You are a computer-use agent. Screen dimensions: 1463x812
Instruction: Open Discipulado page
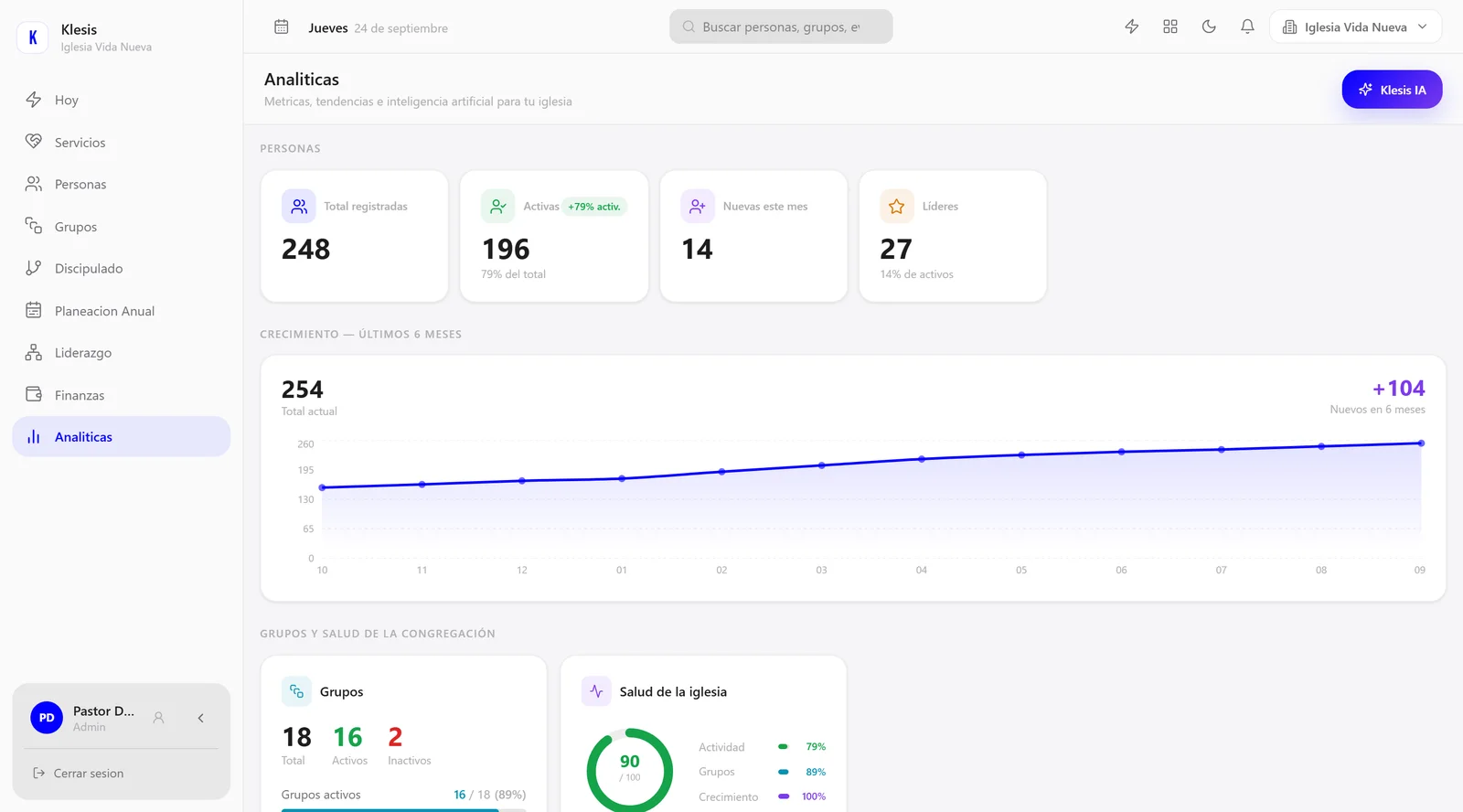(x=121, y=268)
